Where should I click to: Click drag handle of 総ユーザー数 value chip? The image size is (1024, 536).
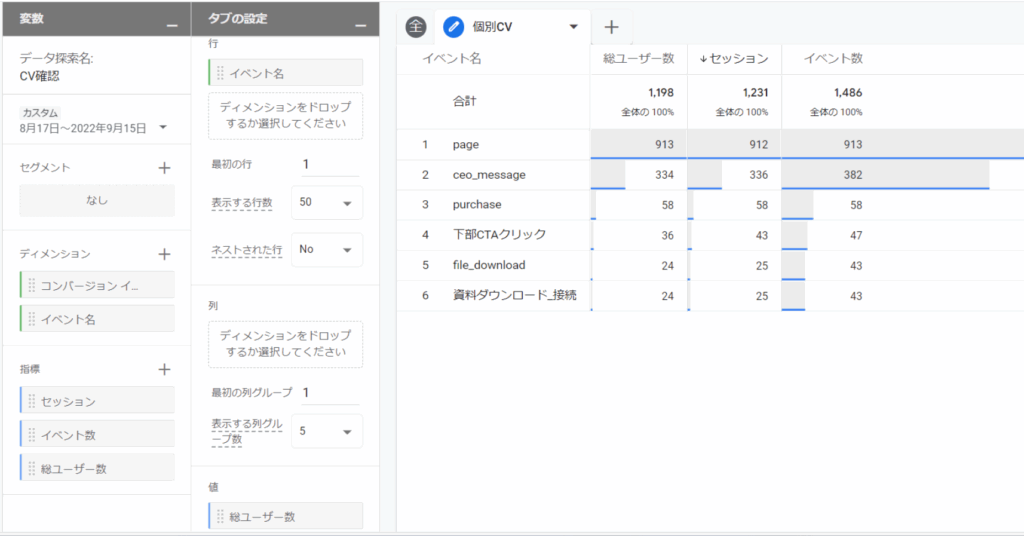(220, 516)
